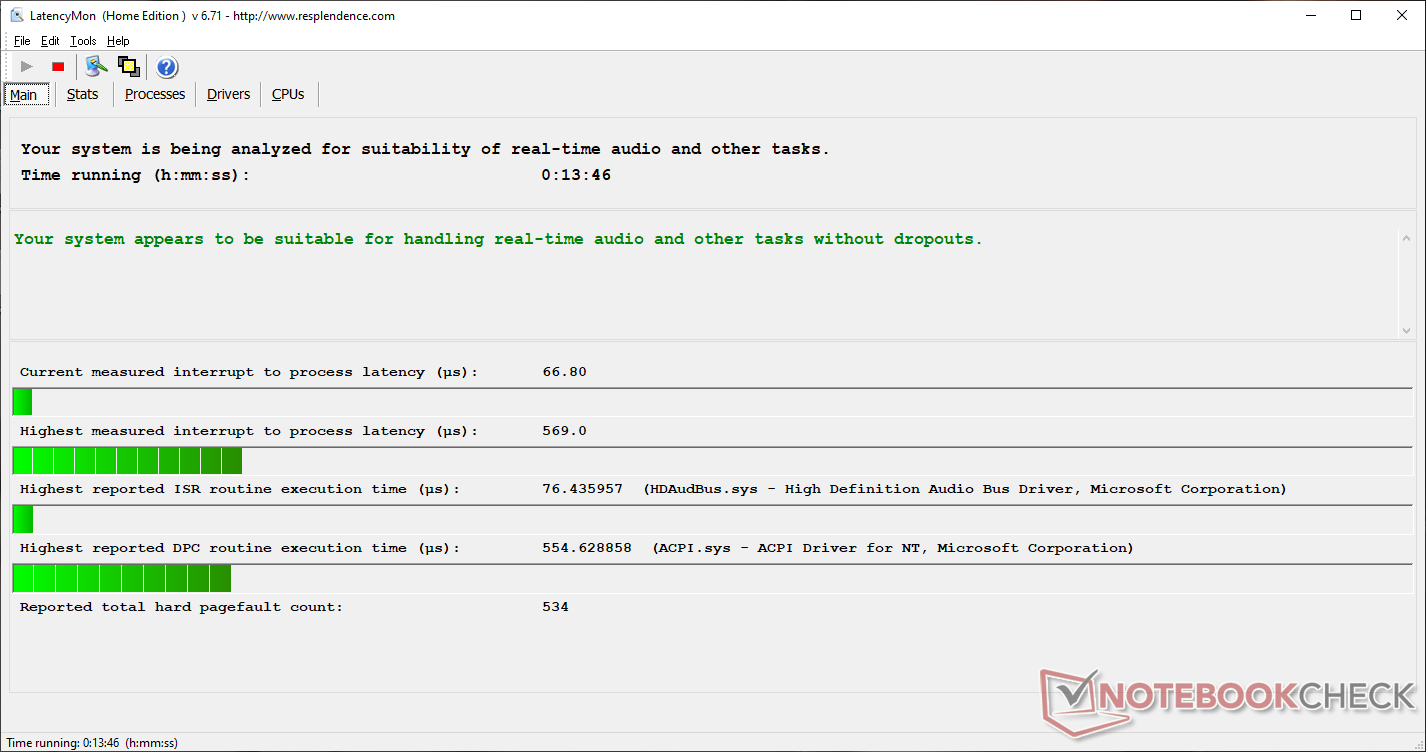The height and width of the screenshot is (752, 1426).
Task: Click the 76.435957 ISR time value
Action: coord(582,489)
